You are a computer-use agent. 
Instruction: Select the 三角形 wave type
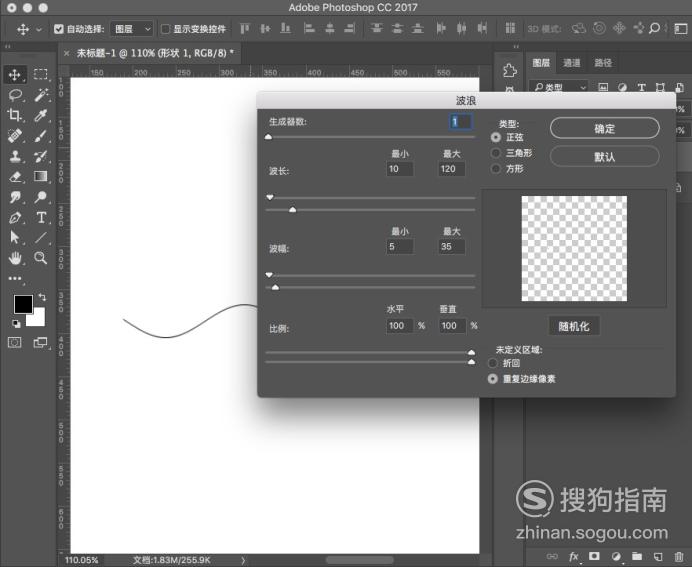(x=496, y=153)
